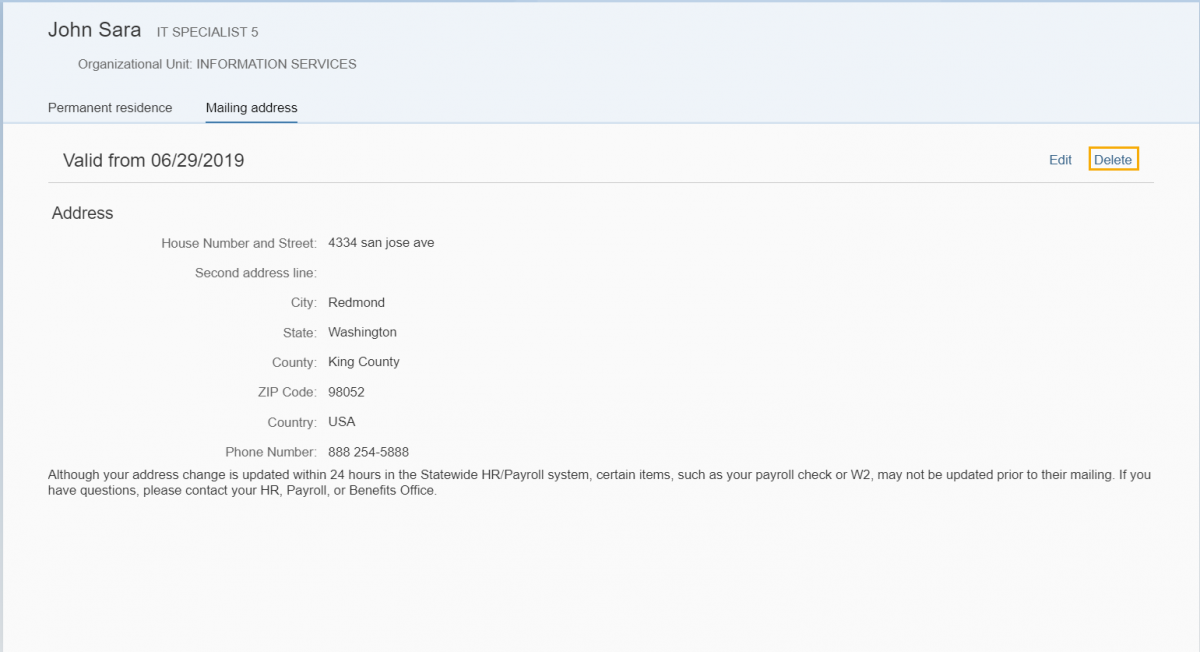Click the Second address line label
The width and height of the screenshot is (1200, 652).
point(255,273)
